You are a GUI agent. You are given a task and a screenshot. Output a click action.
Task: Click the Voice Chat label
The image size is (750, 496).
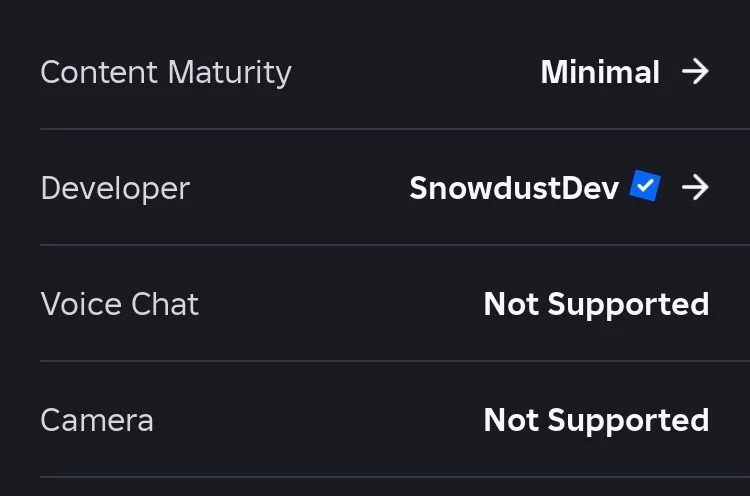[x=120, y=304]
